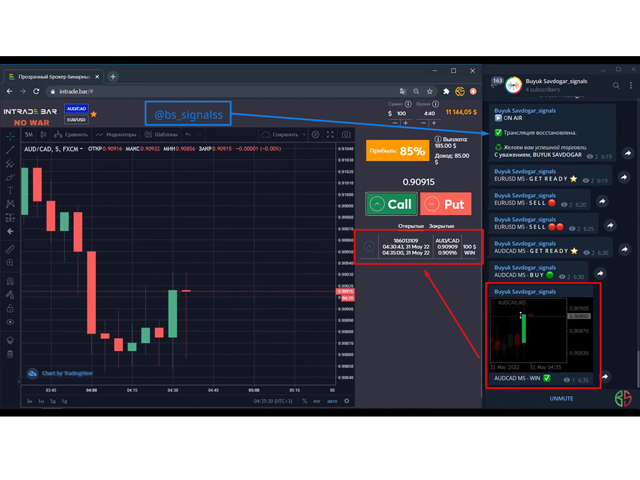The height and width of the screenshot is (480, 640).
Task: Select the forecast/measurement position tool
Action: pos(10,218)
